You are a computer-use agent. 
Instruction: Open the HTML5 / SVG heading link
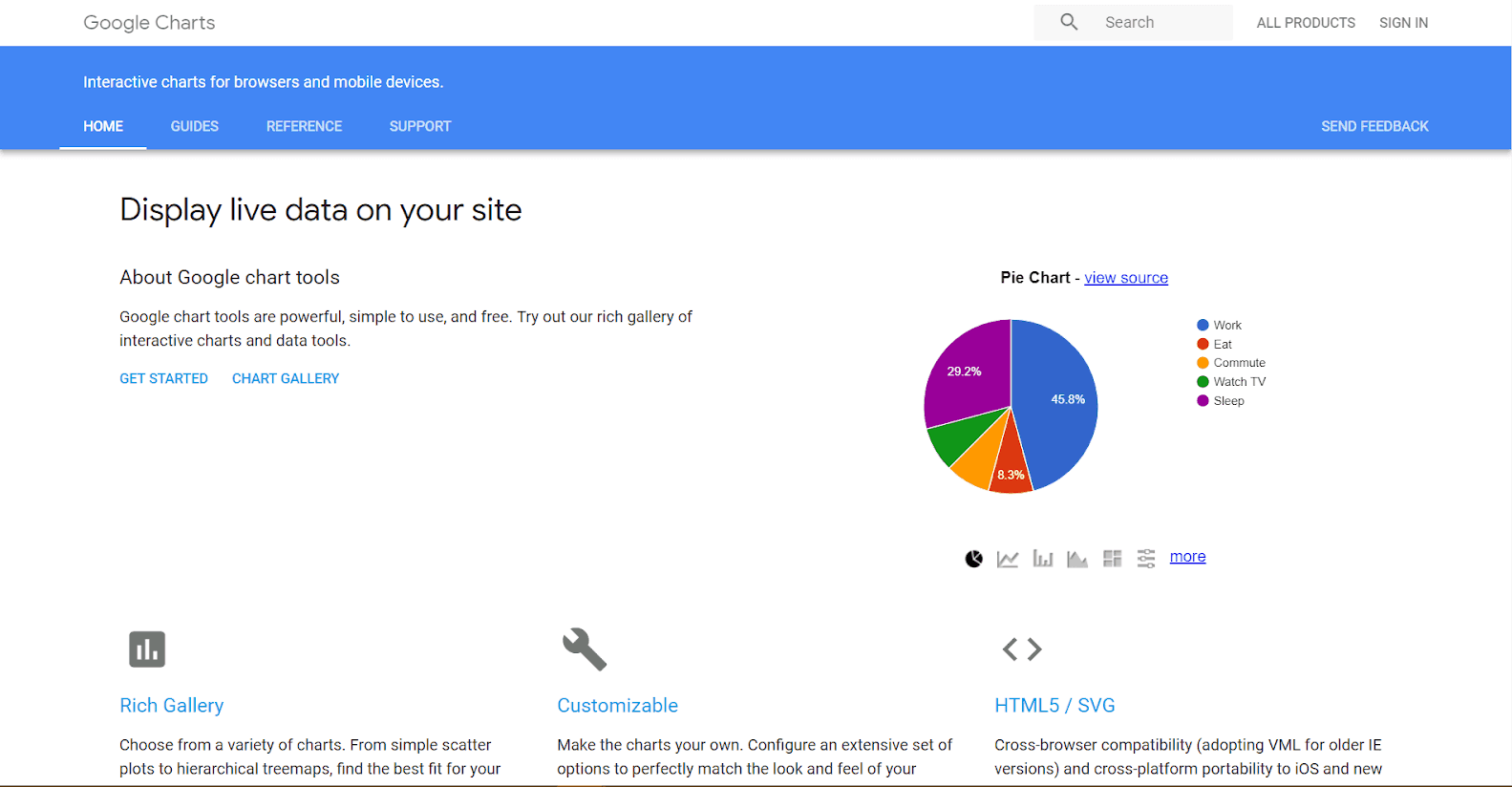click(1054, 706)
